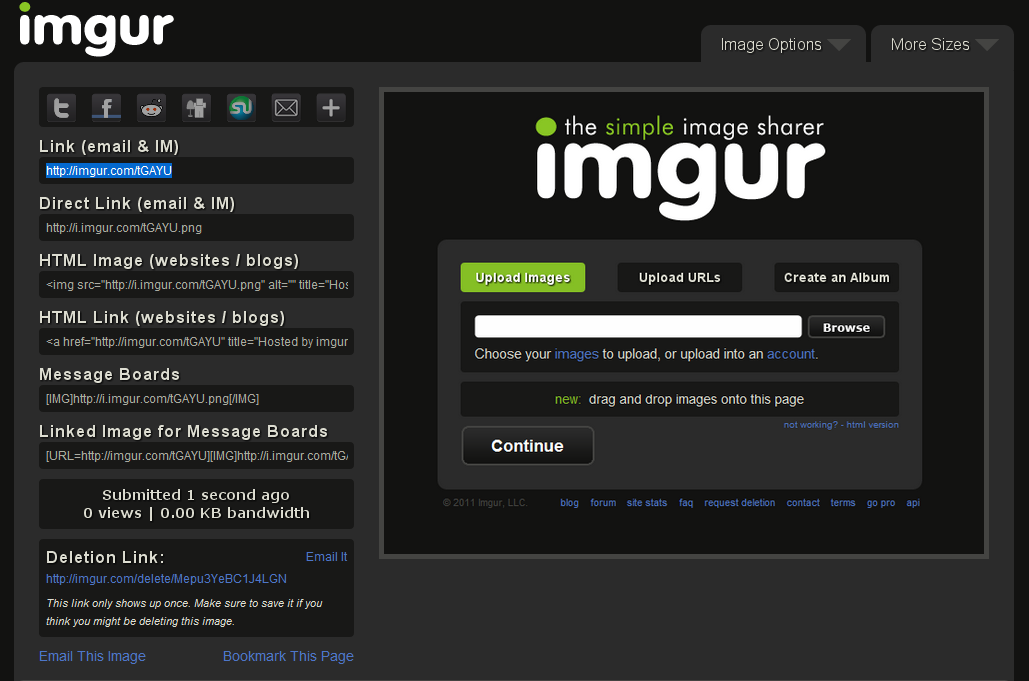The width and height of the screenshot is (1029, 681).
Task: Click Bookmark This Page
Action: pos(288,656)
